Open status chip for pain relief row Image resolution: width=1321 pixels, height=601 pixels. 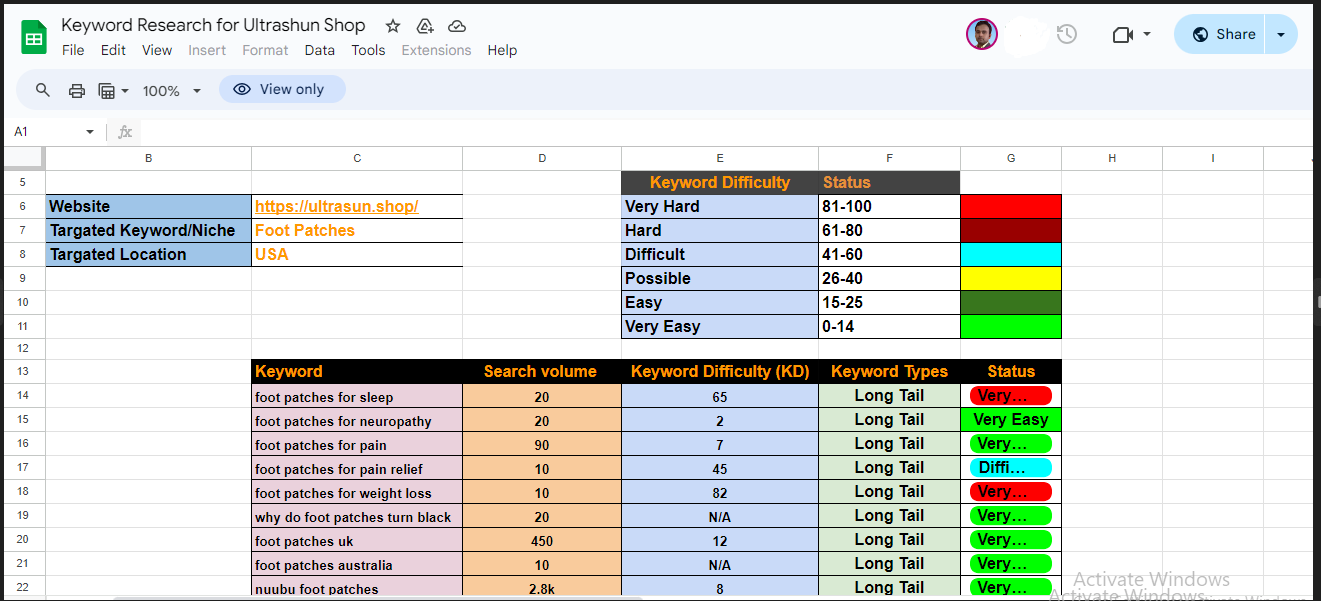click(1011, 468)
